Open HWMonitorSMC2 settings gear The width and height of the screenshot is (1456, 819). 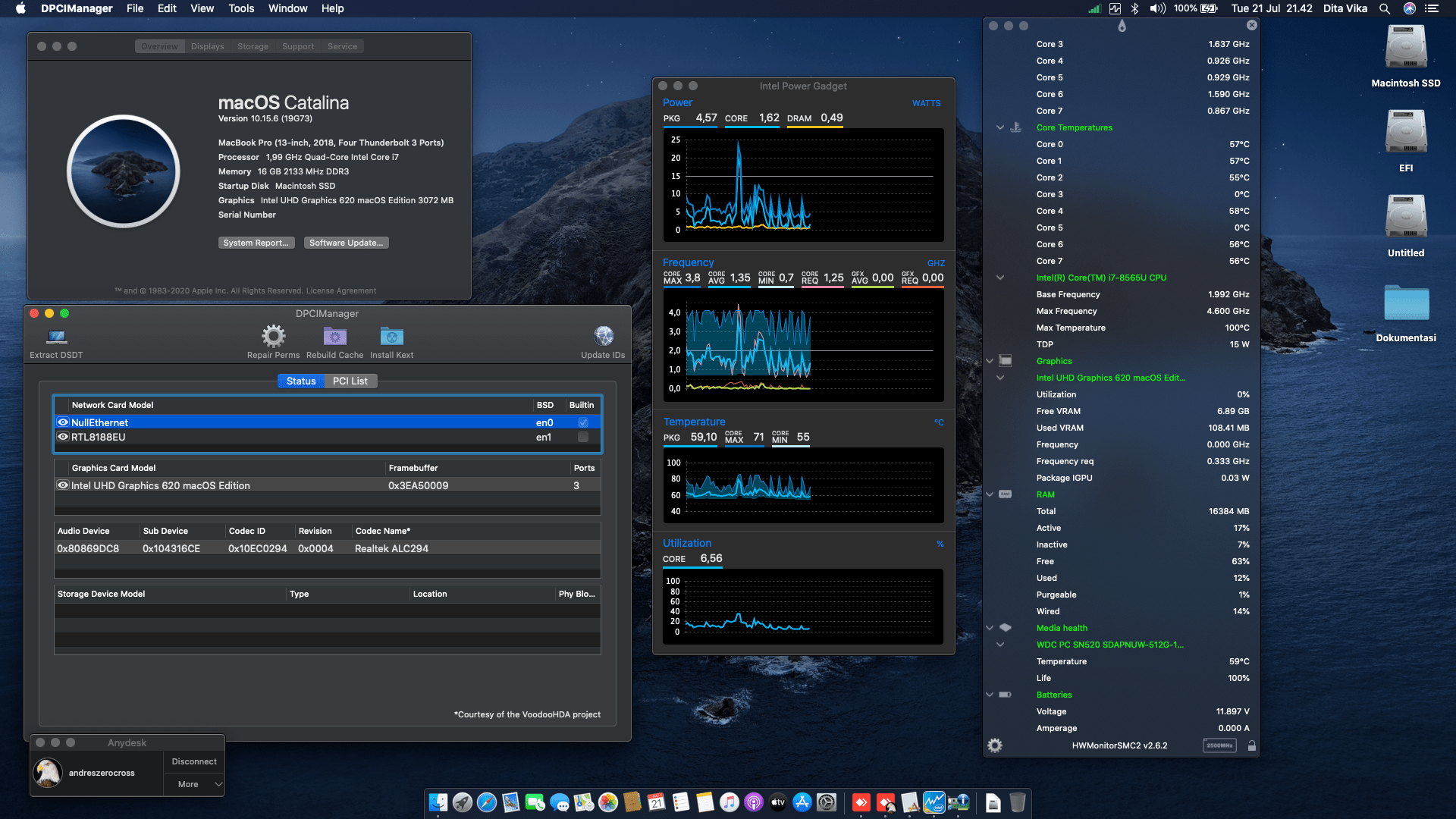pyautogui.click(x=995, y=745)
